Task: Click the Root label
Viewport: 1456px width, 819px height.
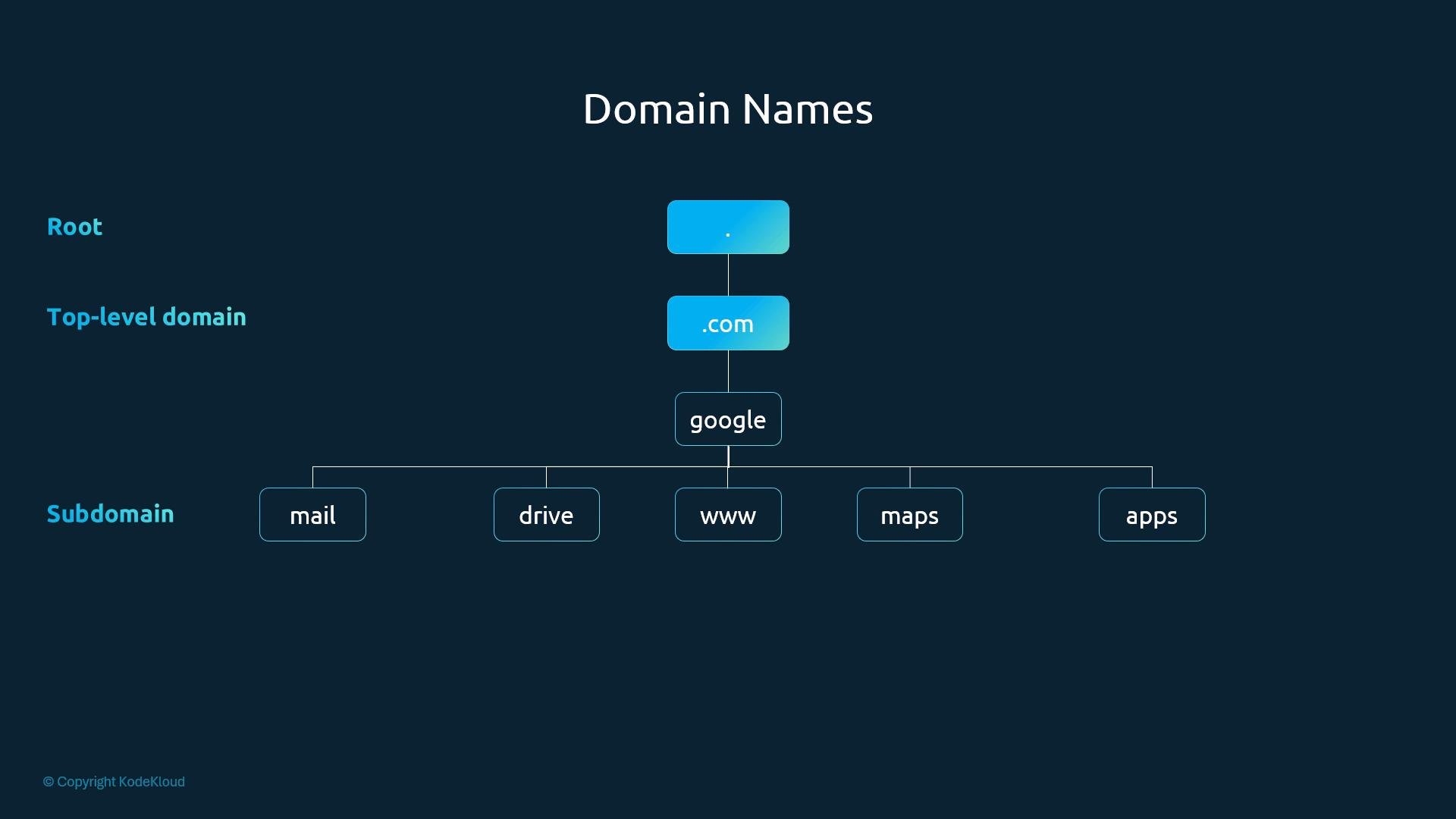Action: coord(74,227)
